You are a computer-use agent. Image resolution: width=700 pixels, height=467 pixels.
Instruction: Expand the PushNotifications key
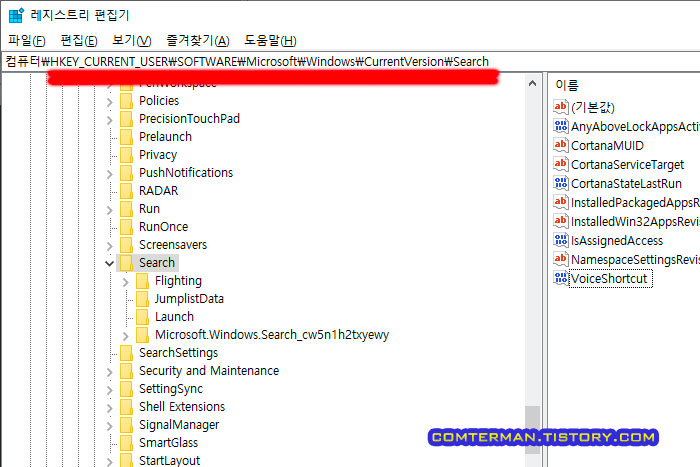(x=109, y=174)
